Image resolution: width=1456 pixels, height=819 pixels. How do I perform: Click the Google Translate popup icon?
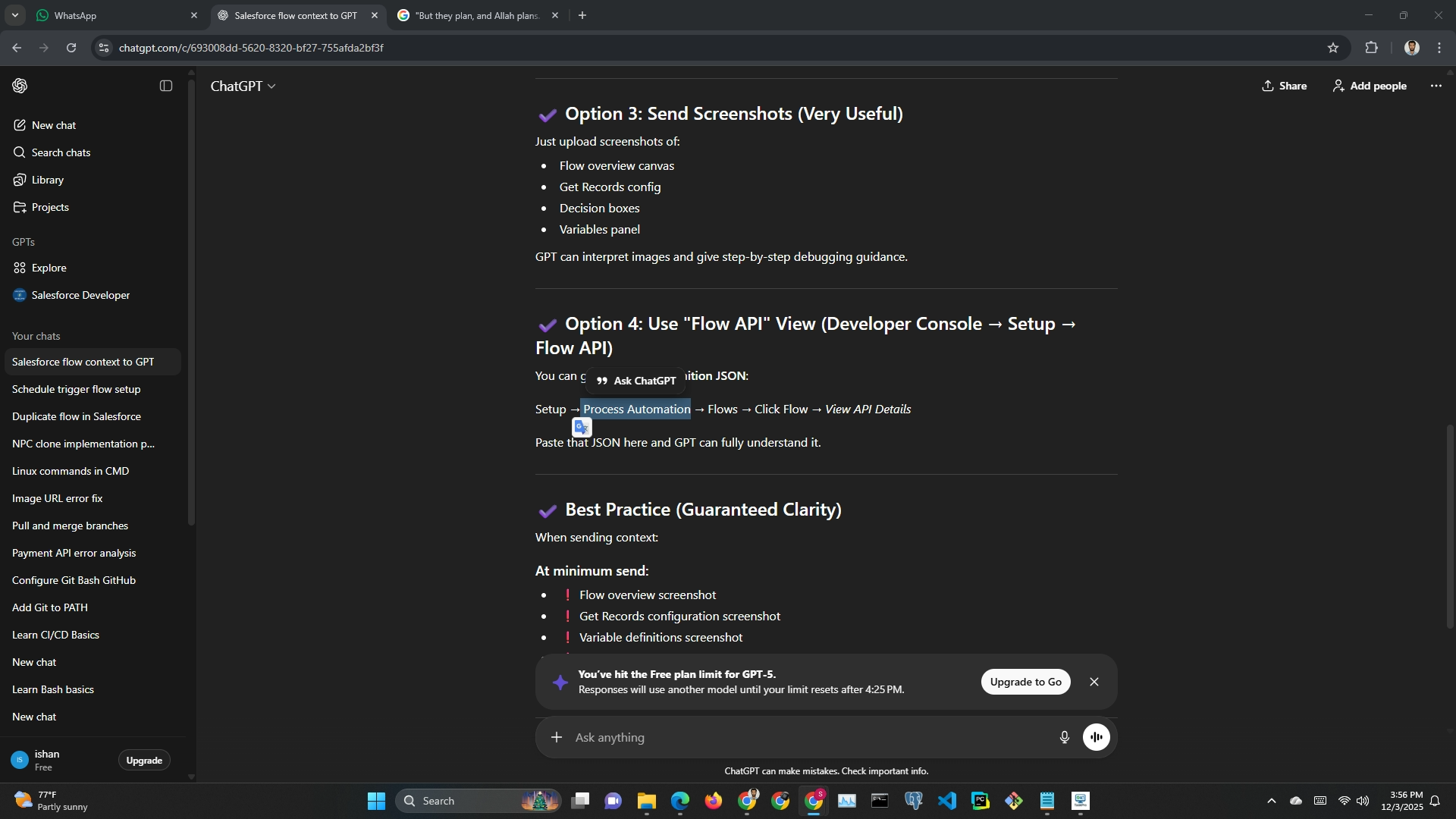click(x=582, y=428)
